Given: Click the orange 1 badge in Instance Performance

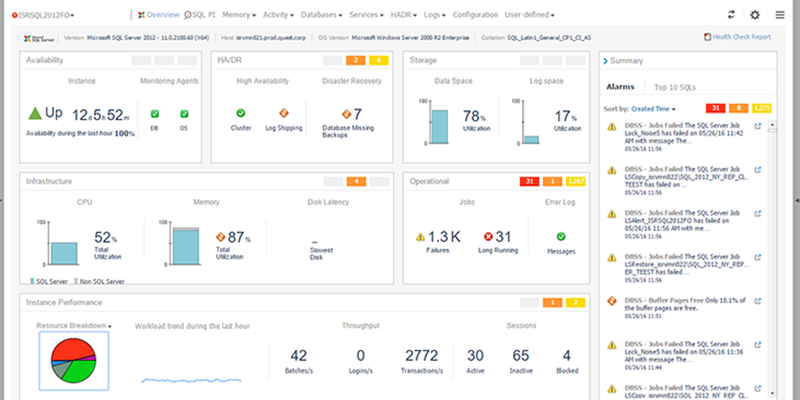Looking at the screenshot, I should [553, 303].
